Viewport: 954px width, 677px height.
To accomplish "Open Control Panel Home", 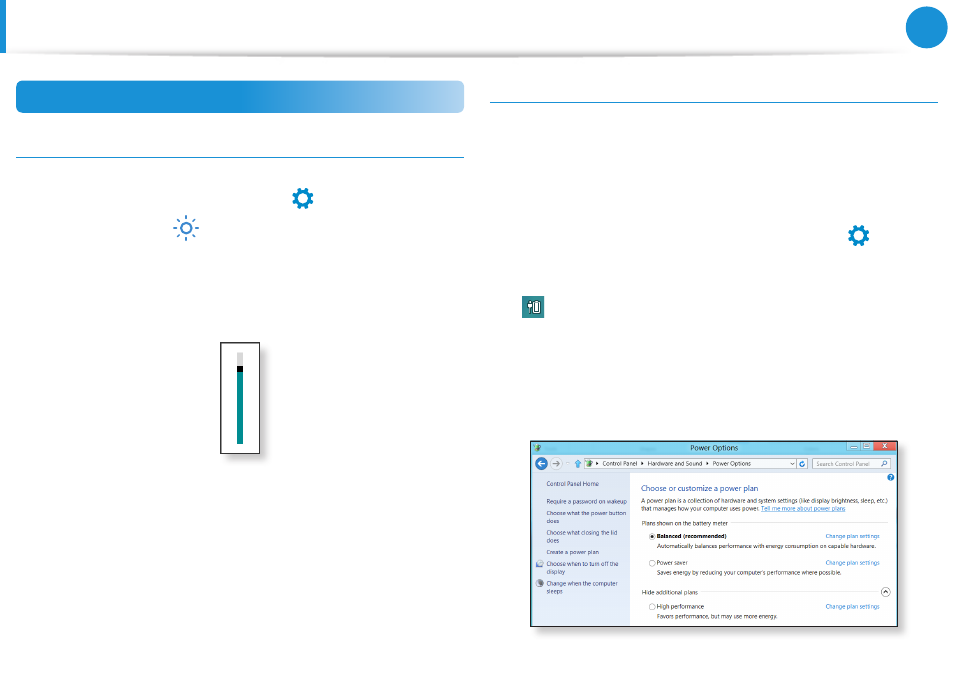I will pyautogui.click(x=573, y=484).
